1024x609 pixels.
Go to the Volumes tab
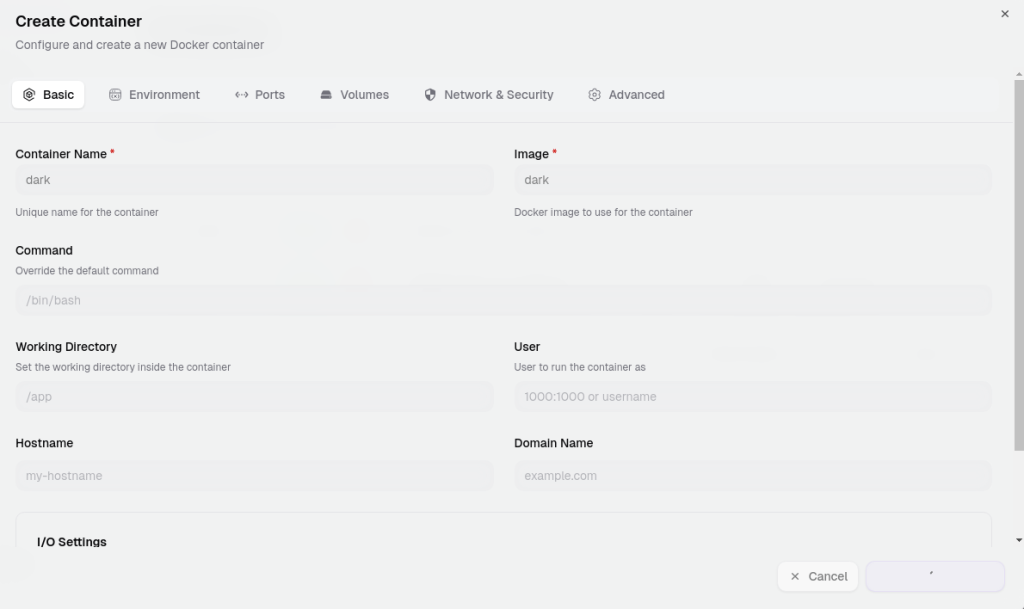355,95
